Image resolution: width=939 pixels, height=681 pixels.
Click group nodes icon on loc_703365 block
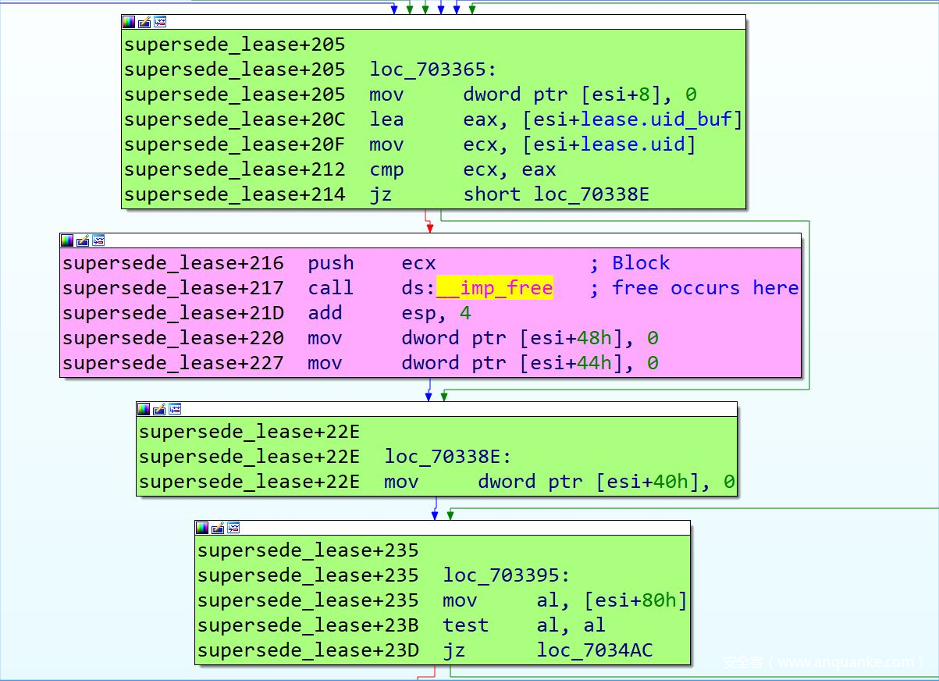click(x=159, y=22)
